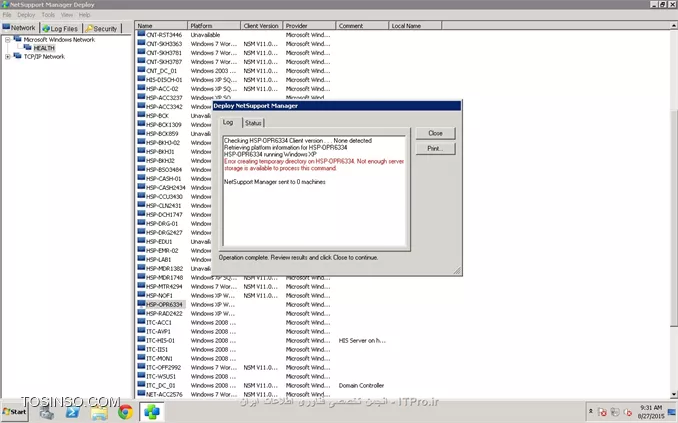Select the ITC-WSUS1 entry
The height and width of the screenshot is (423, 678).
click(161, 376)
